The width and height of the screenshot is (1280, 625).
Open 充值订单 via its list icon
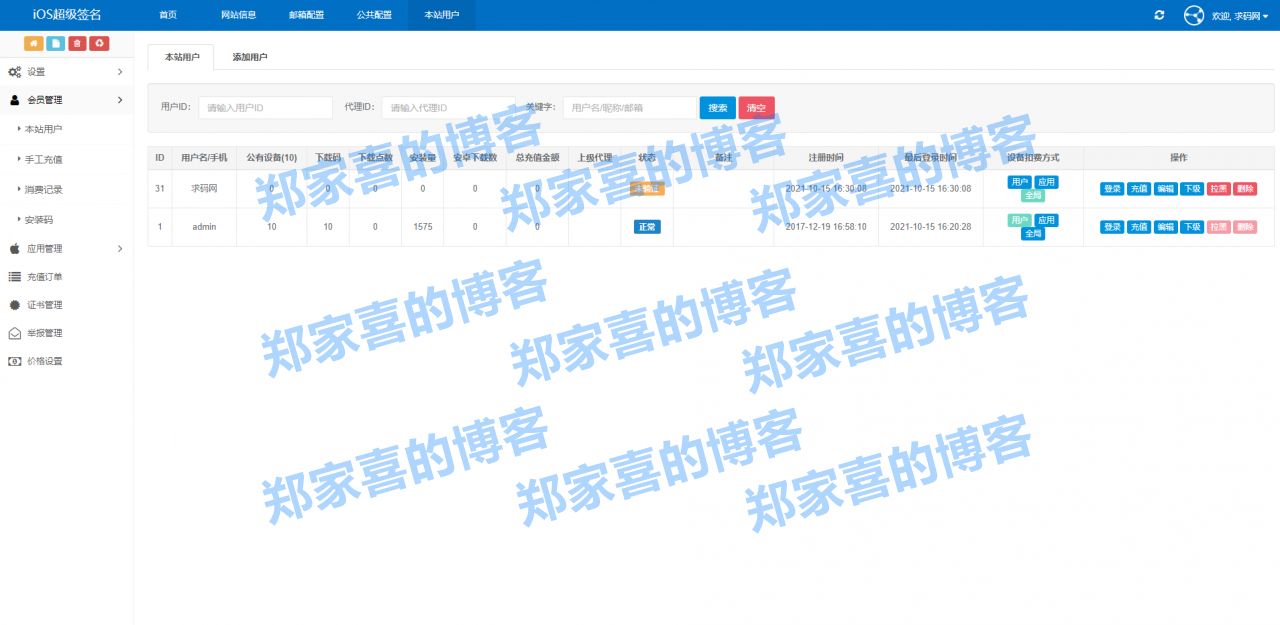(15, 276)
